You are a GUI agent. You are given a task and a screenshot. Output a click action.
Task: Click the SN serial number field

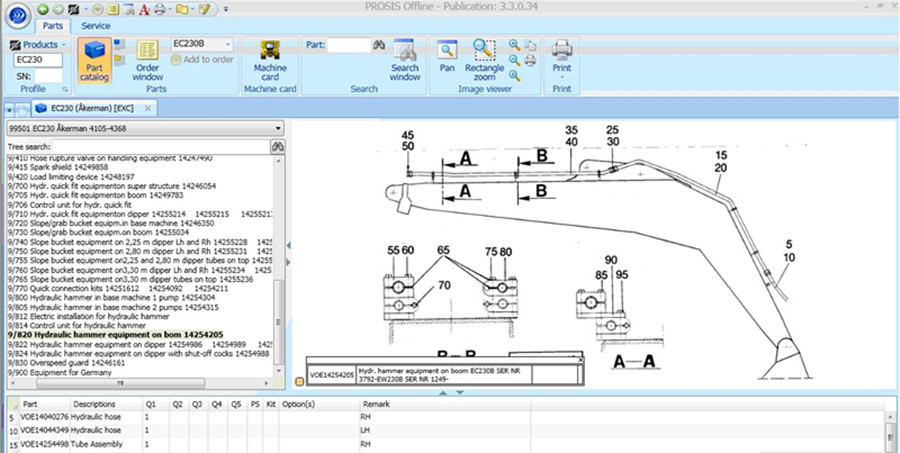point(48,76)
